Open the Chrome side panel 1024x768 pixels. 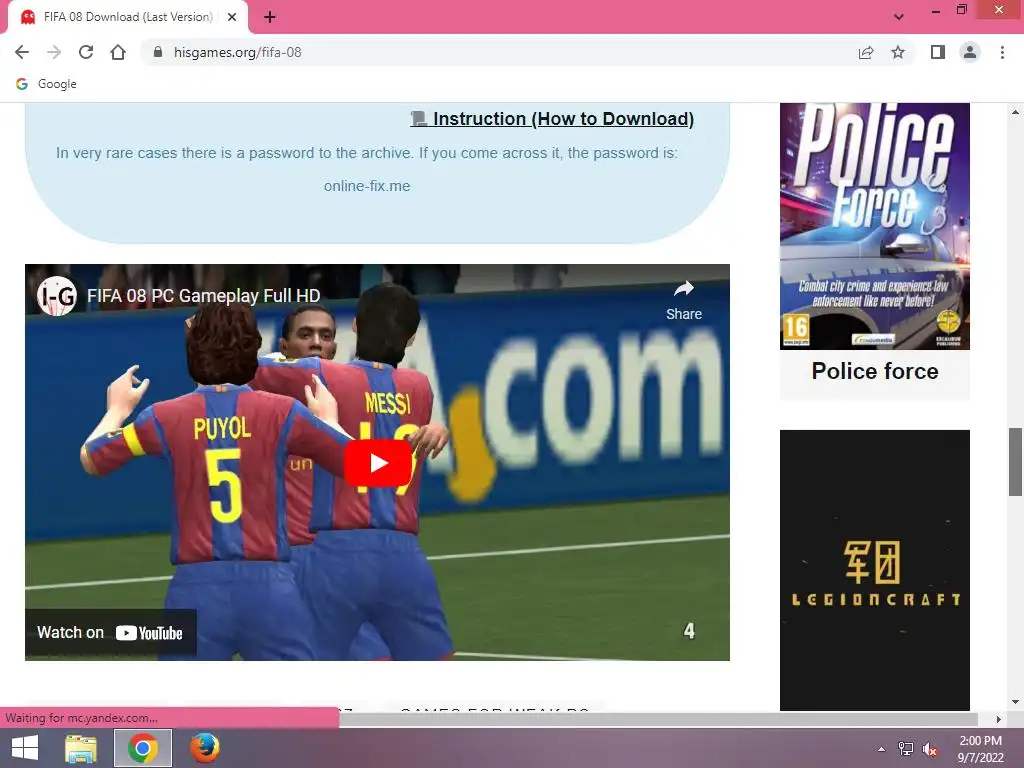click(938, 52)
